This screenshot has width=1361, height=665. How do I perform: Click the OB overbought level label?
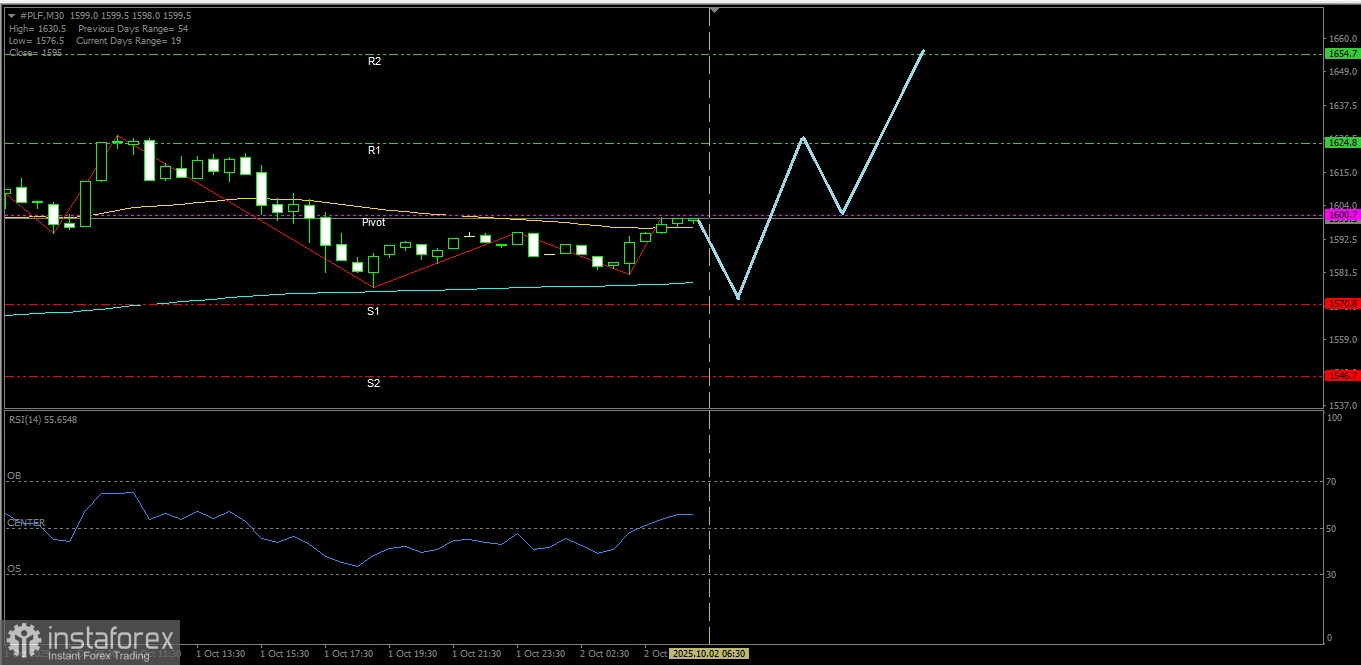click(14, 476)
